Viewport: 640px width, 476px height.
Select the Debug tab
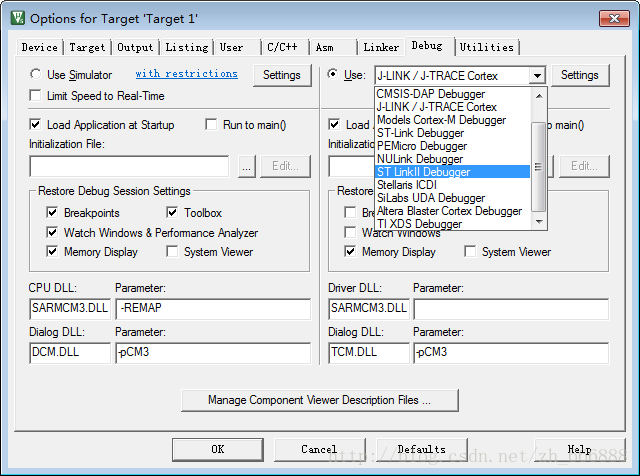429,46
